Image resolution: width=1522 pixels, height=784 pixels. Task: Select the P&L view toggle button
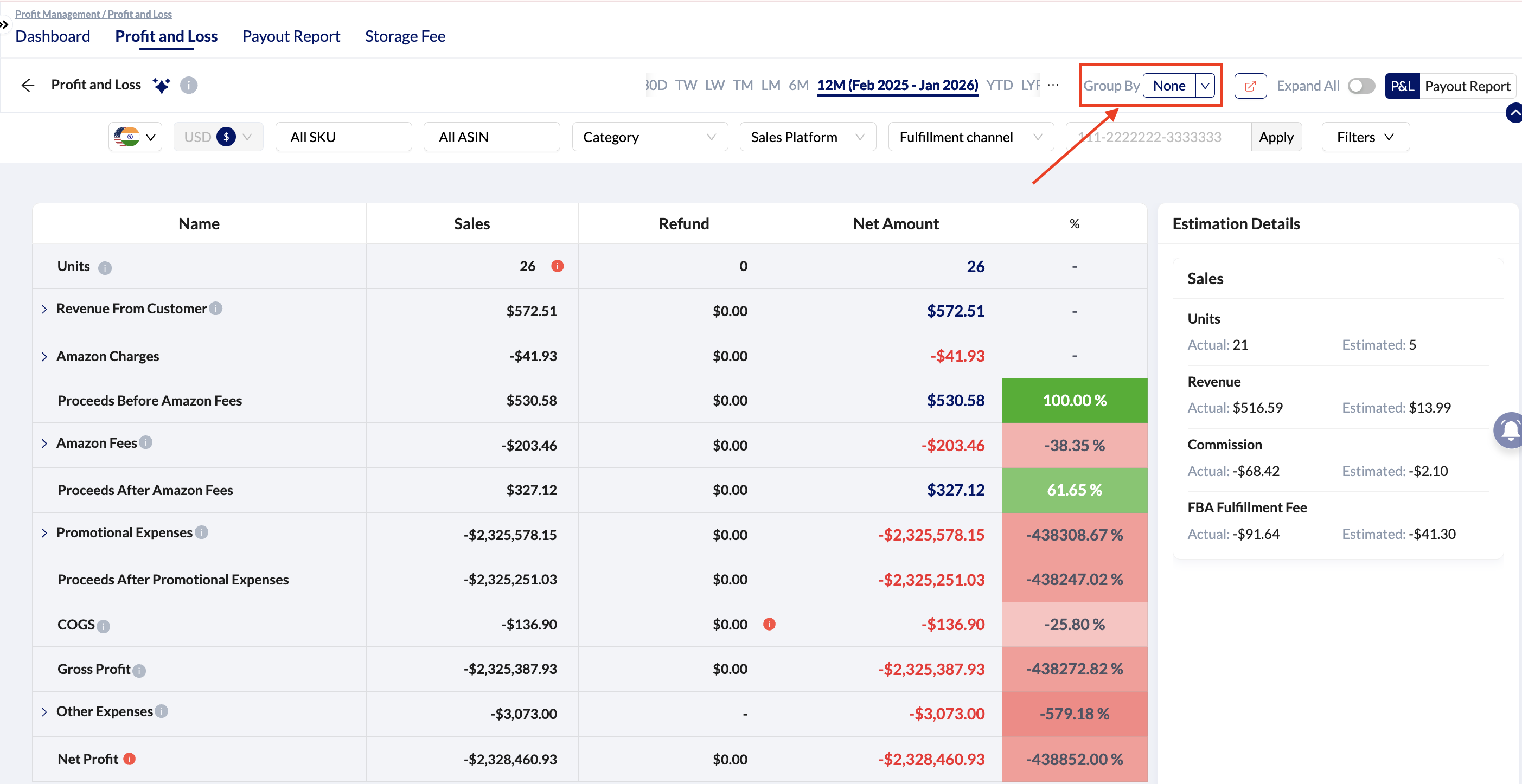point(1402,86)
